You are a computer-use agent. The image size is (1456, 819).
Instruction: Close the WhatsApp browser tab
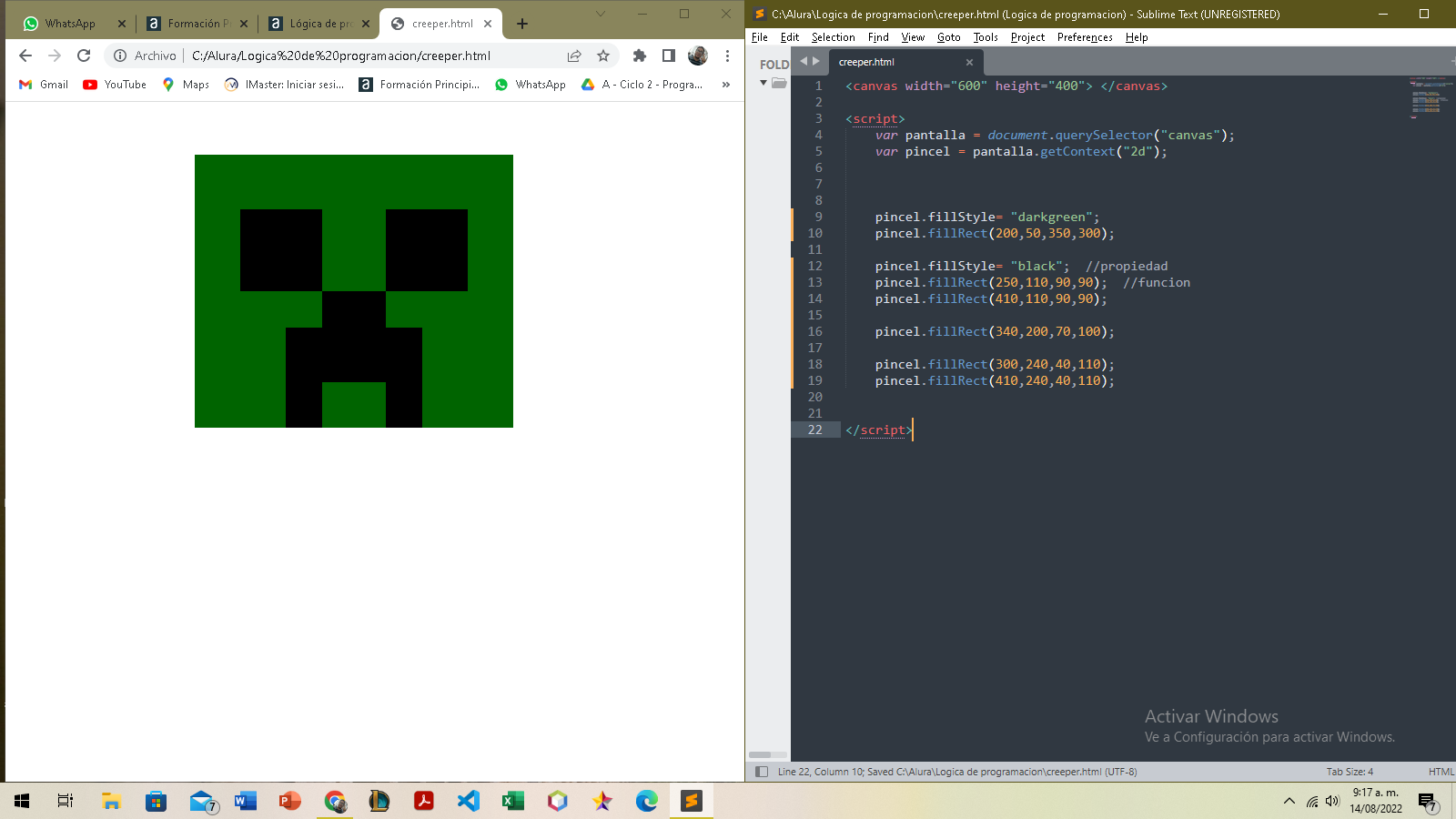[x=122, y=24]
